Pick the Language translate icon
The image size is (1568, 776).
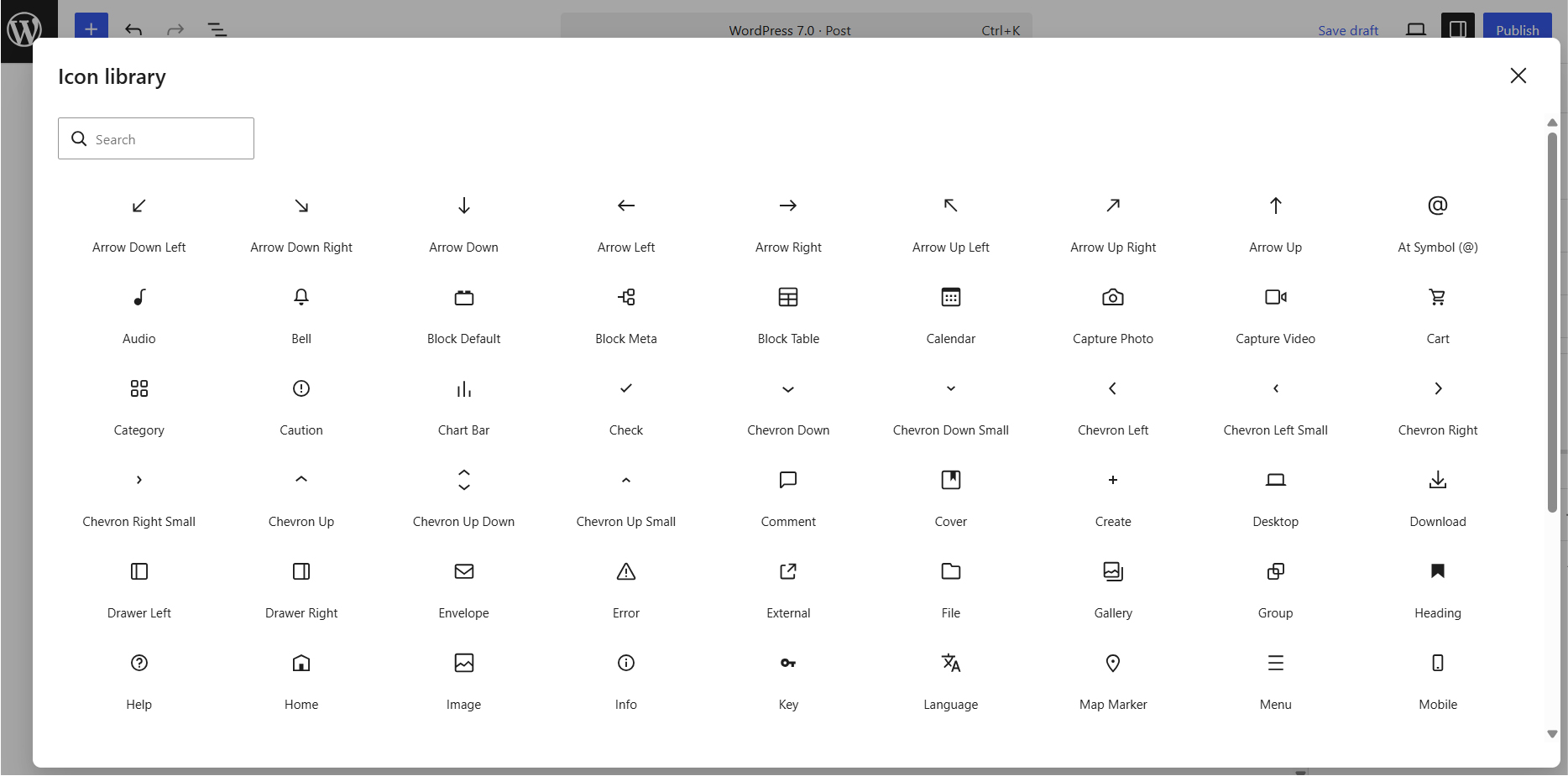(951, 663)
